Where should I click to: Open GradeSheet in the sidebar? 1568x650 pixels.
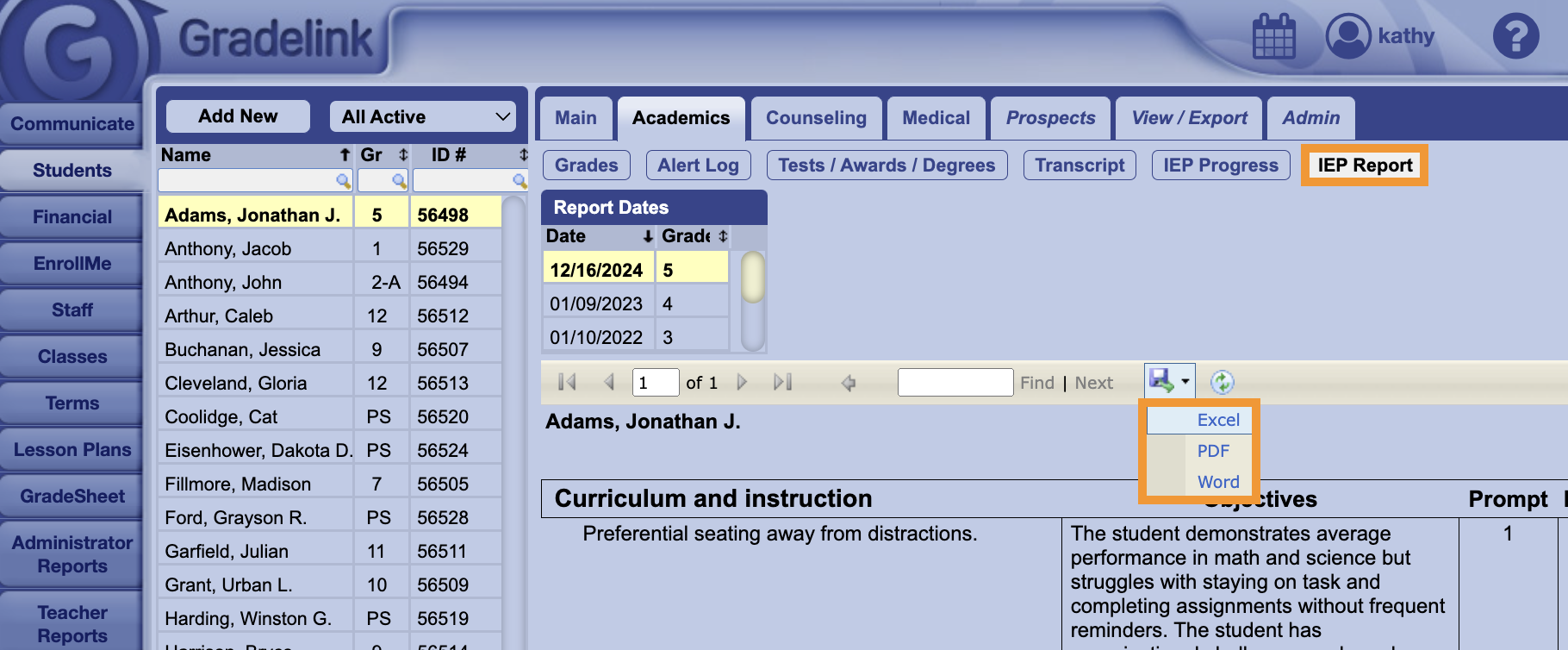72,497
